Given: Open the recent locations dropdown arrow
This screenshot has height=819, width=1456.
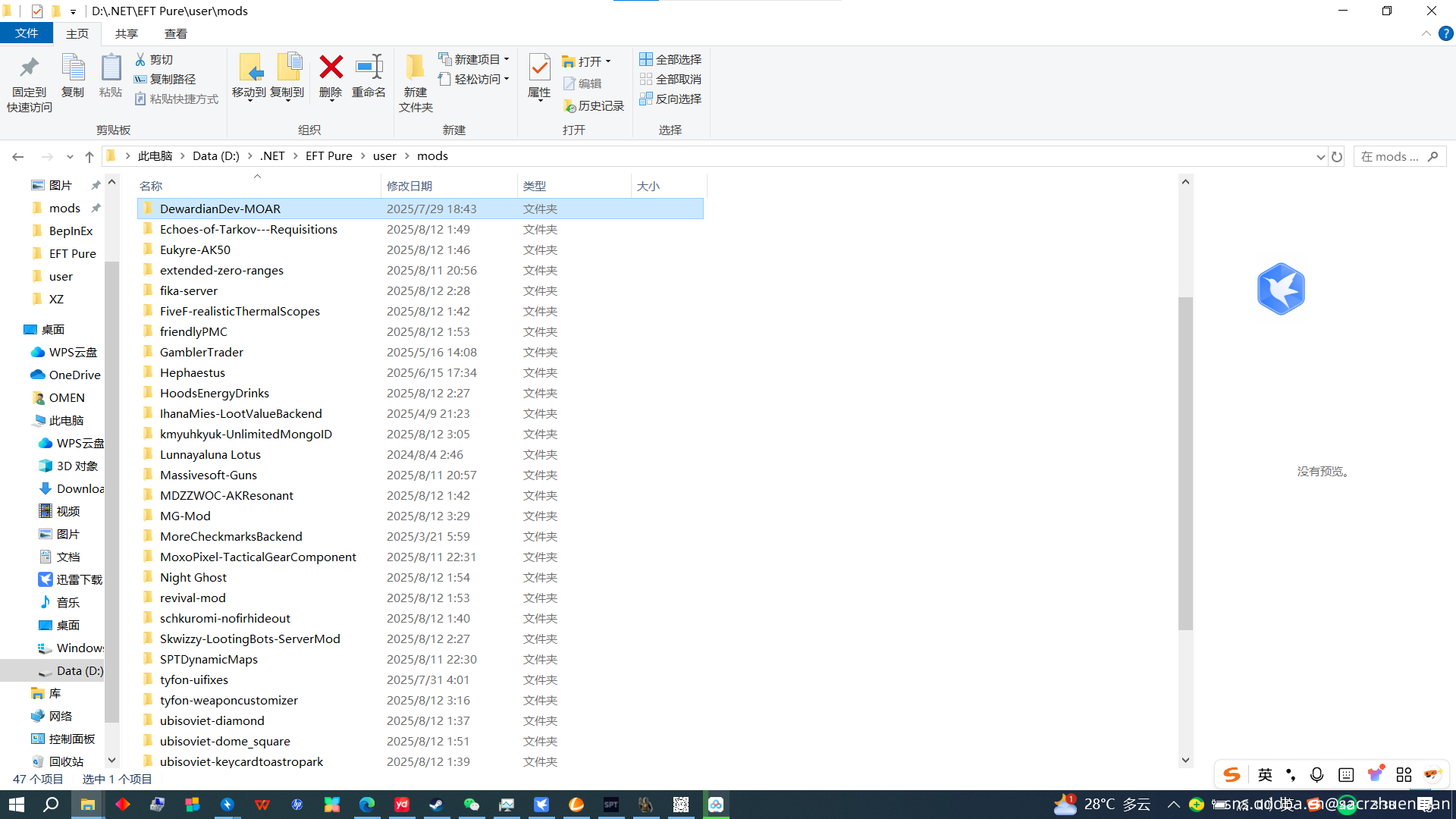Looking at the screenshot, I should click(70, 157).
